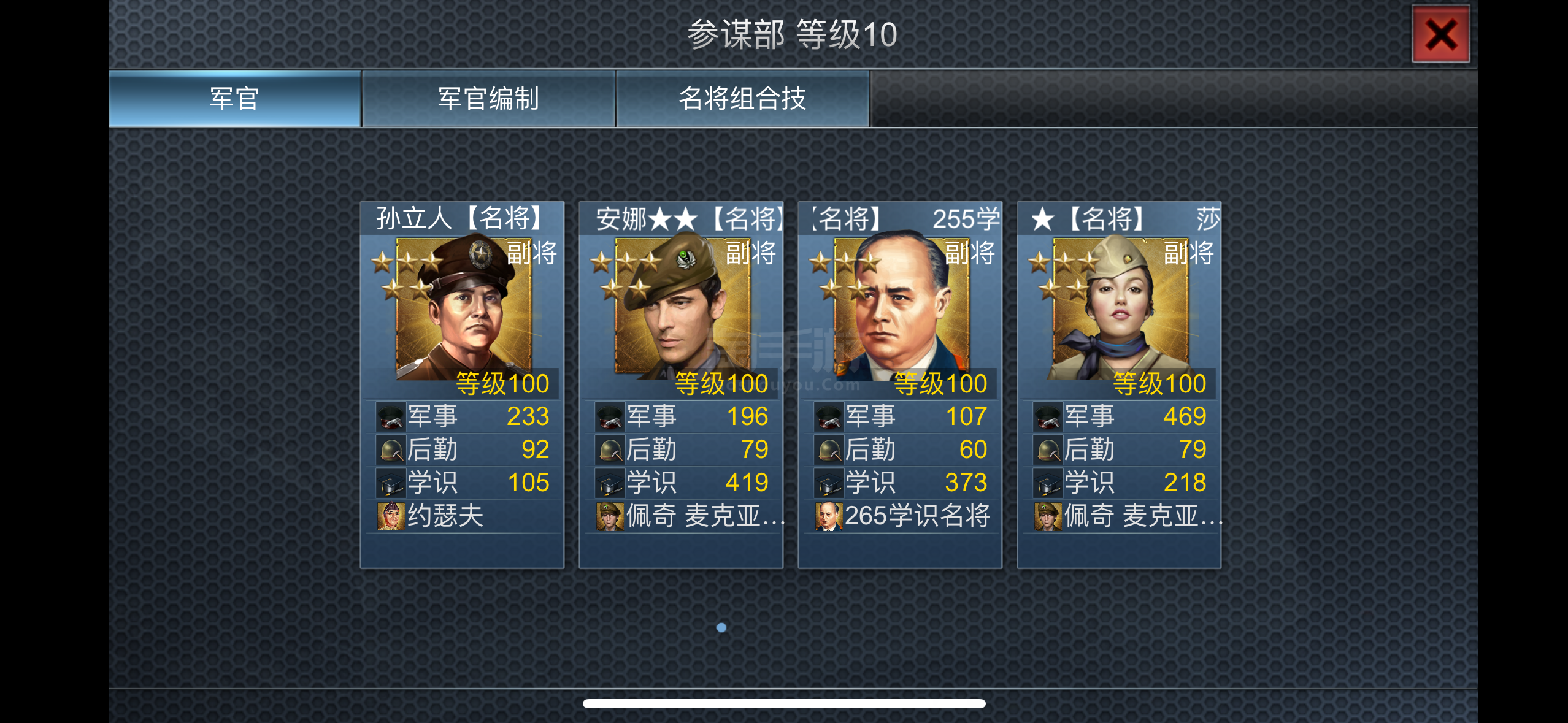Open the 名将组合技 tab
This screenshot has height=723, width=1568.
coord(742,99)
